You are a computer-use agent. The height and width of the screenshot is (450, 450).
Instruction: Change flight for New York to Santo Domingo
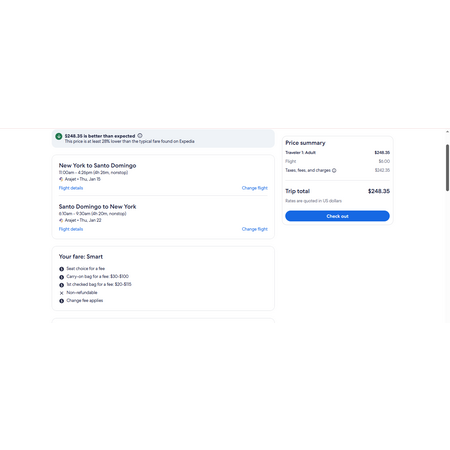(255, 188)
